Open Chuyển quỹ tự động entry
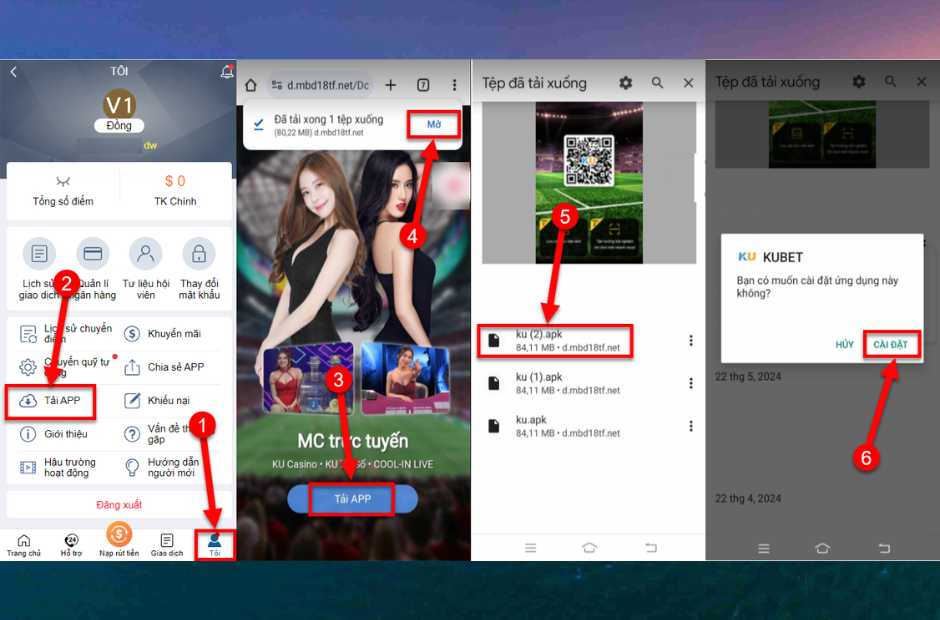 click(x=66, y=367)
